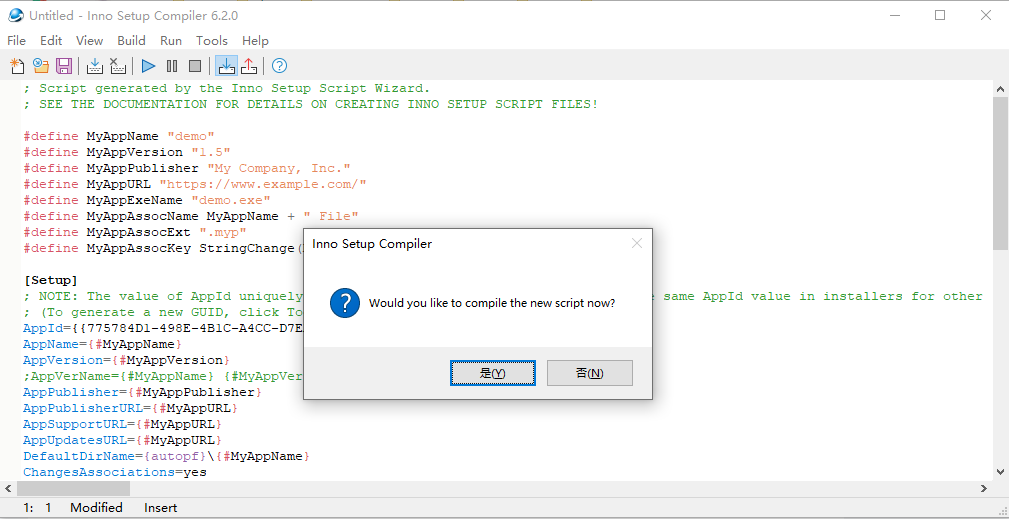Click the MyAppAssocExt ".myp" line

pos(134,232)
